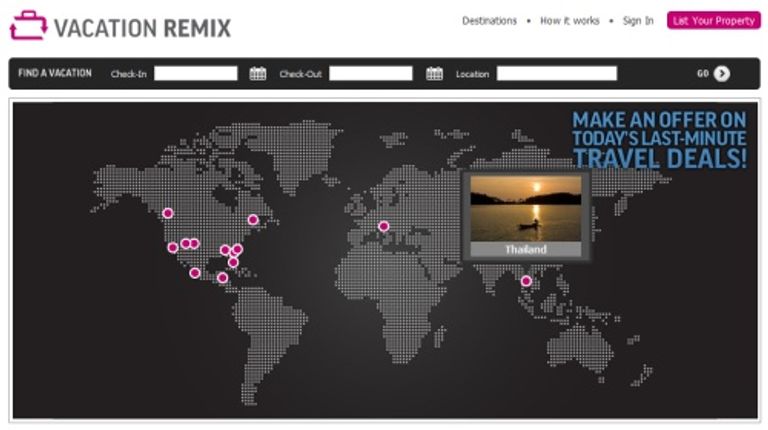The image size is (768, 430).
Task: Click the GO arrow button
Action: [x=721, y=73]
